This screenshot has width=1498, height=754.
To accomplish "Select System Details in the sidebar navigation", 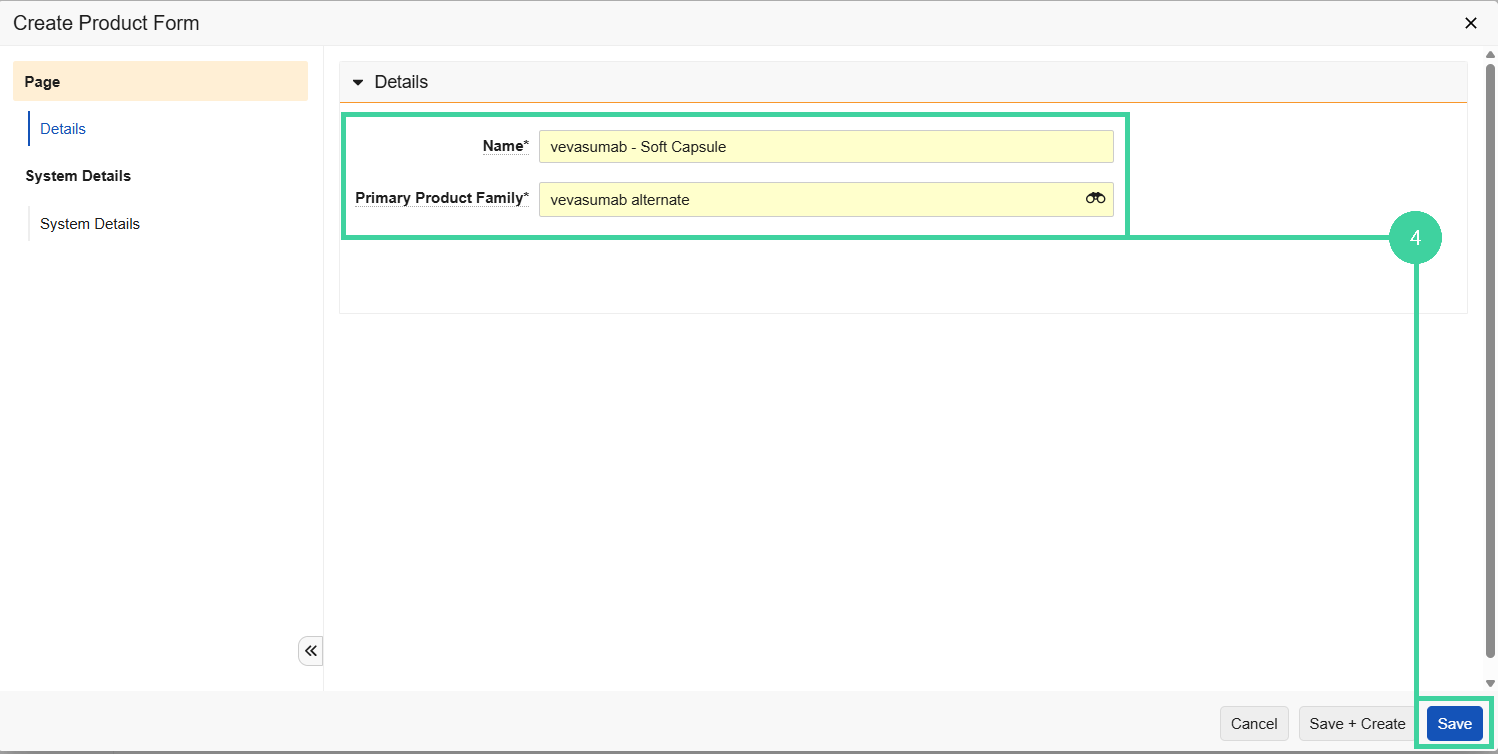I will point(89,223).
